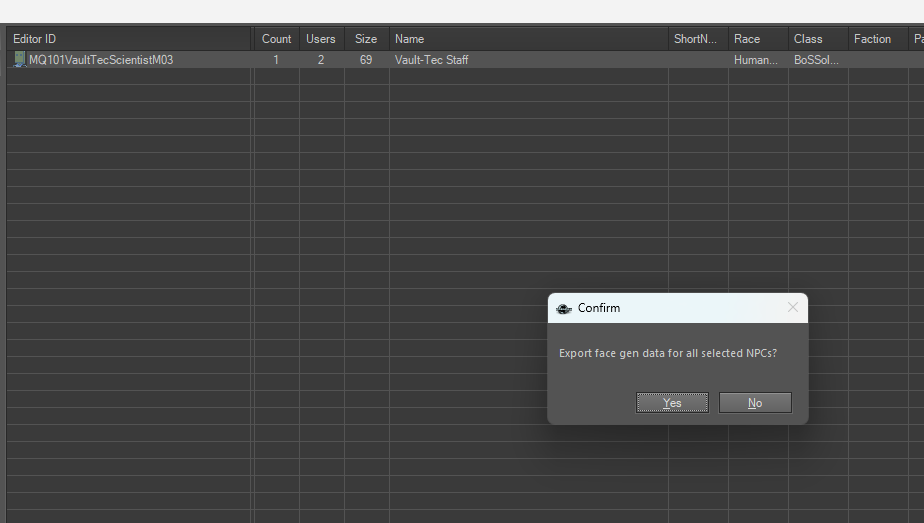
Task: Click the Human... race cell
Action: 756,60
